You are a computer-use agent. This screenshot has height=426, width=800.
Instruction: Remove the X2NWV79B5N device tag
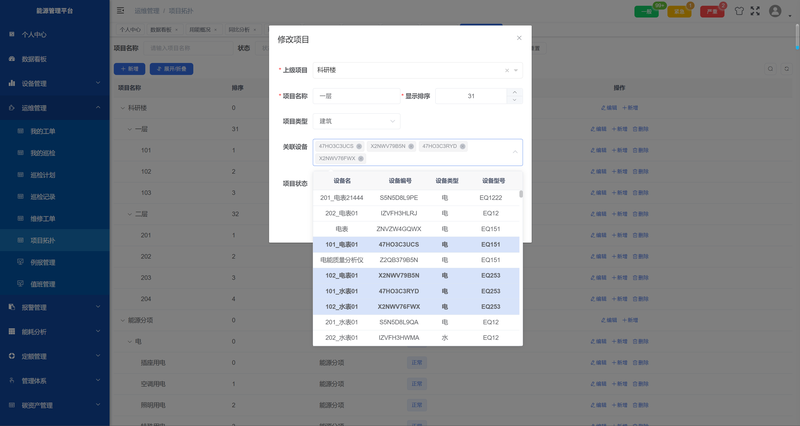coord(411,146)
